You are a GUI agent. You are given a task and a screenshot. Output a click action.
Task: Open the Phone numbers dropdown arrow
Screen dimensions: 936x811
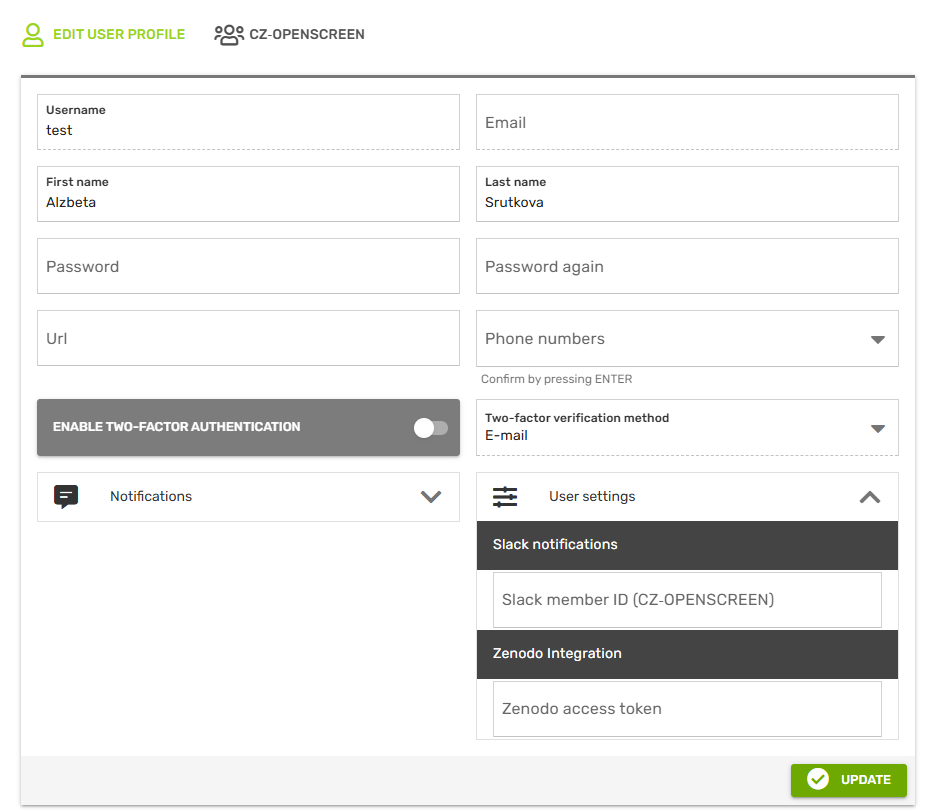click(878, 339)
